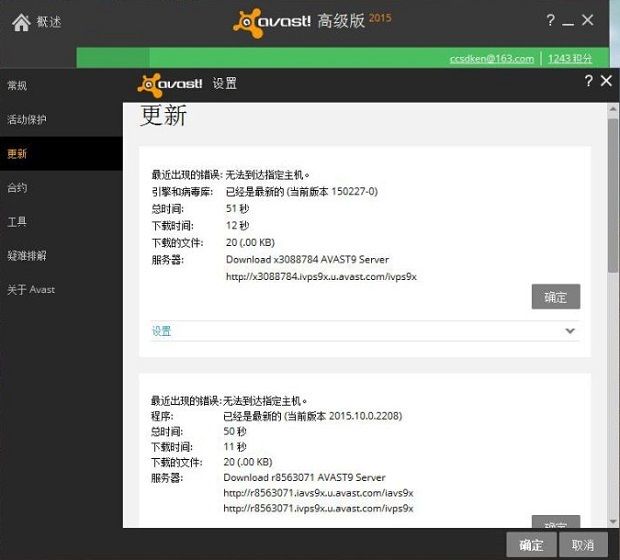Screen dimensions: 620x560
Task: Click the 程序 label
Action: (162, 416)
